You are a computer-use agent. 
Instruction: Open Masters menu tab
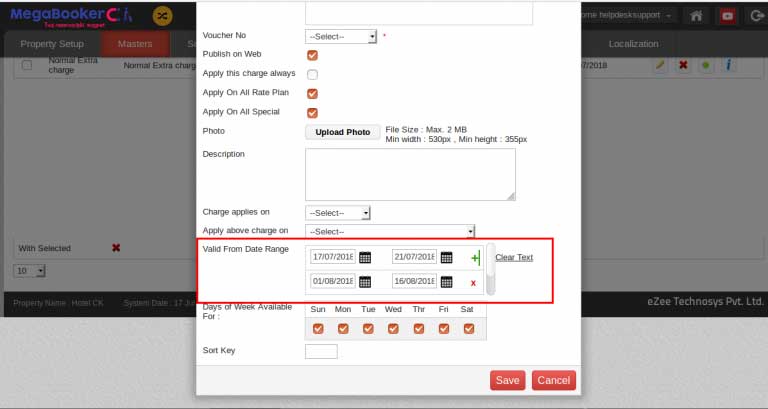click(x=135, y=44)
